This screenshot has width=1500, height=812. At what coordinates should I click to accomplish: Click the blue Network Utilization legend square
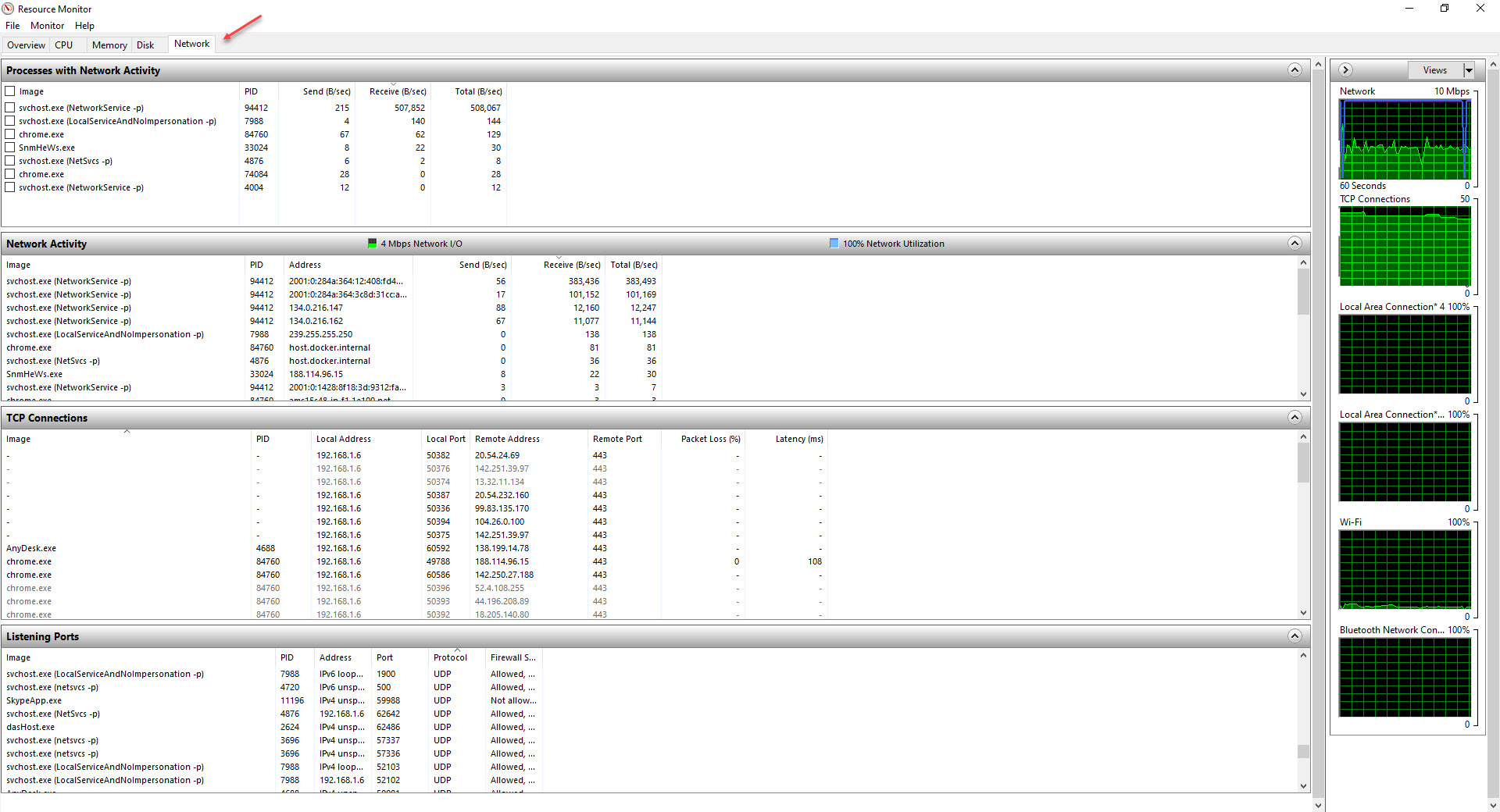point(834,243)
